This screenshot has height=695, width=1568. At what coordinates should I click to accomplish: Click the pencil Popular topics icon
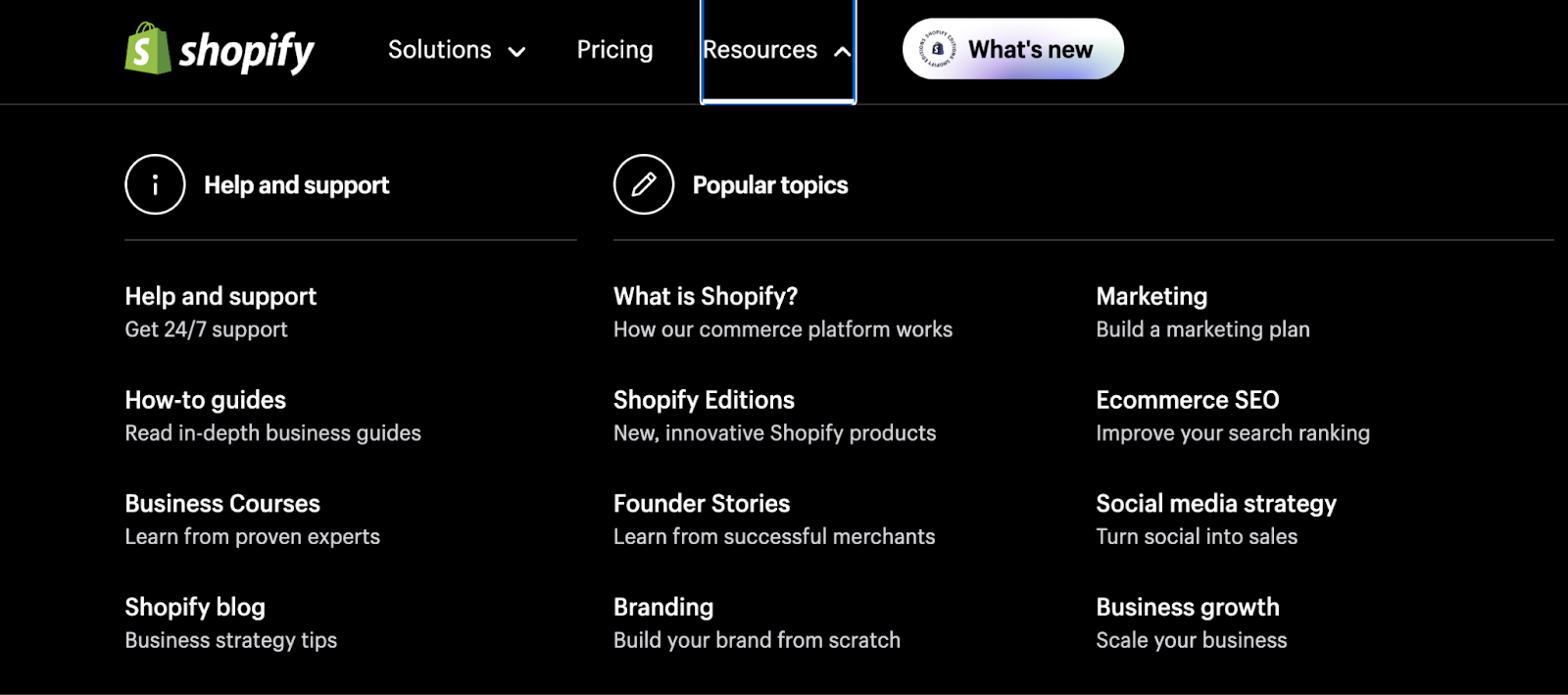644,184
